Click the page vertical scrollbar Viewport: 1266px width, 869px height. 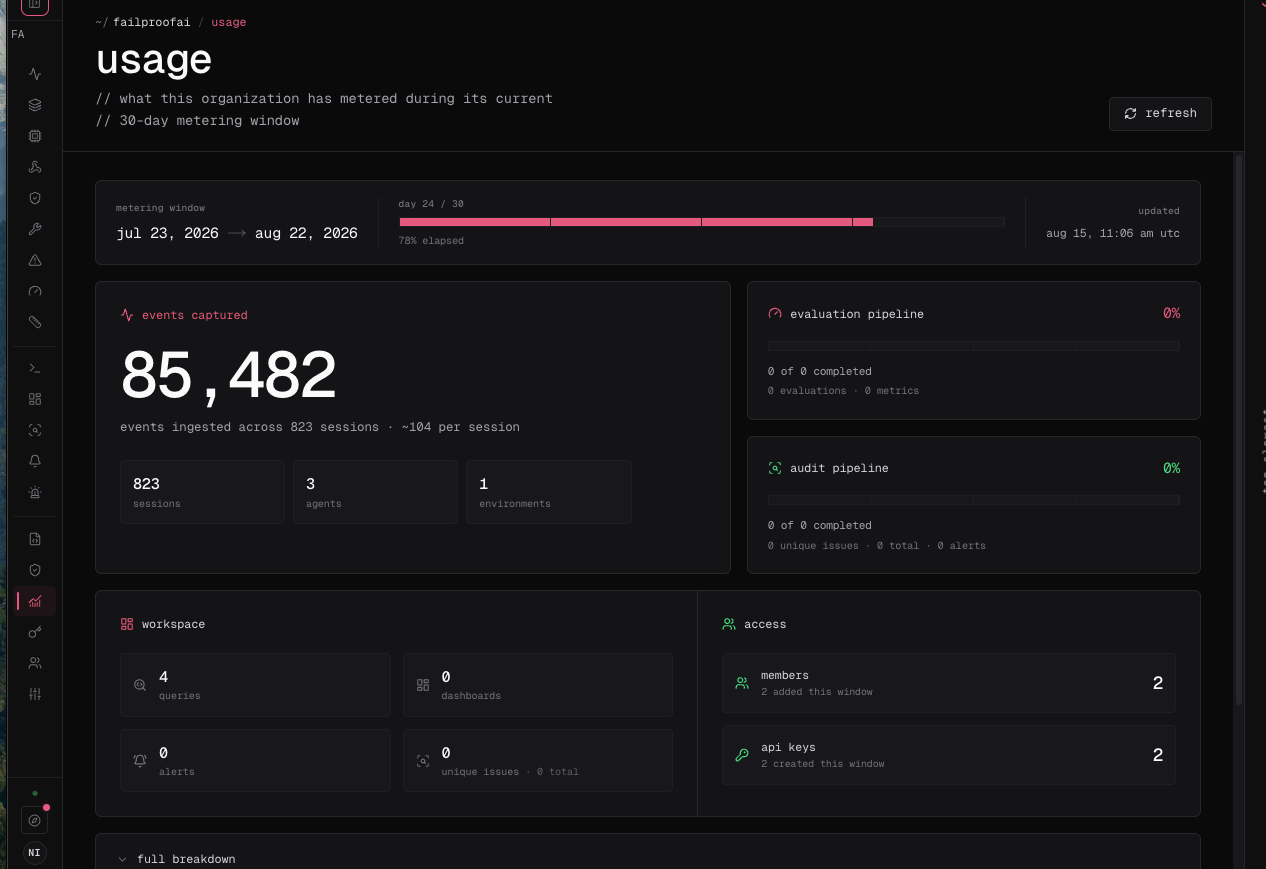click(x=1239, y=430)
